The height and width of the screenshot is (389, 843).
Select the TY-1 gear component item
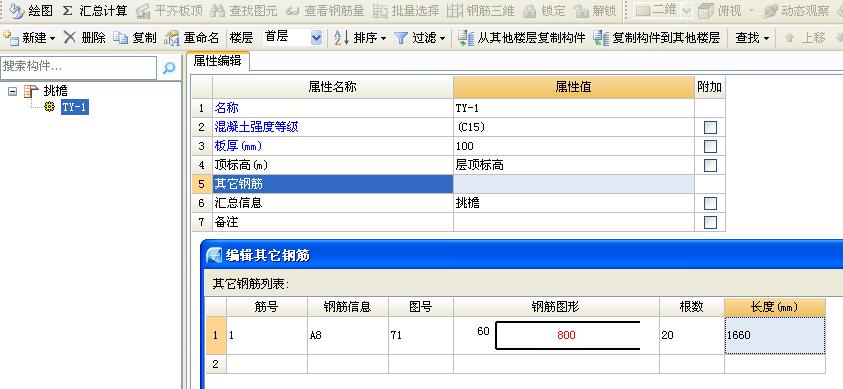74,107
